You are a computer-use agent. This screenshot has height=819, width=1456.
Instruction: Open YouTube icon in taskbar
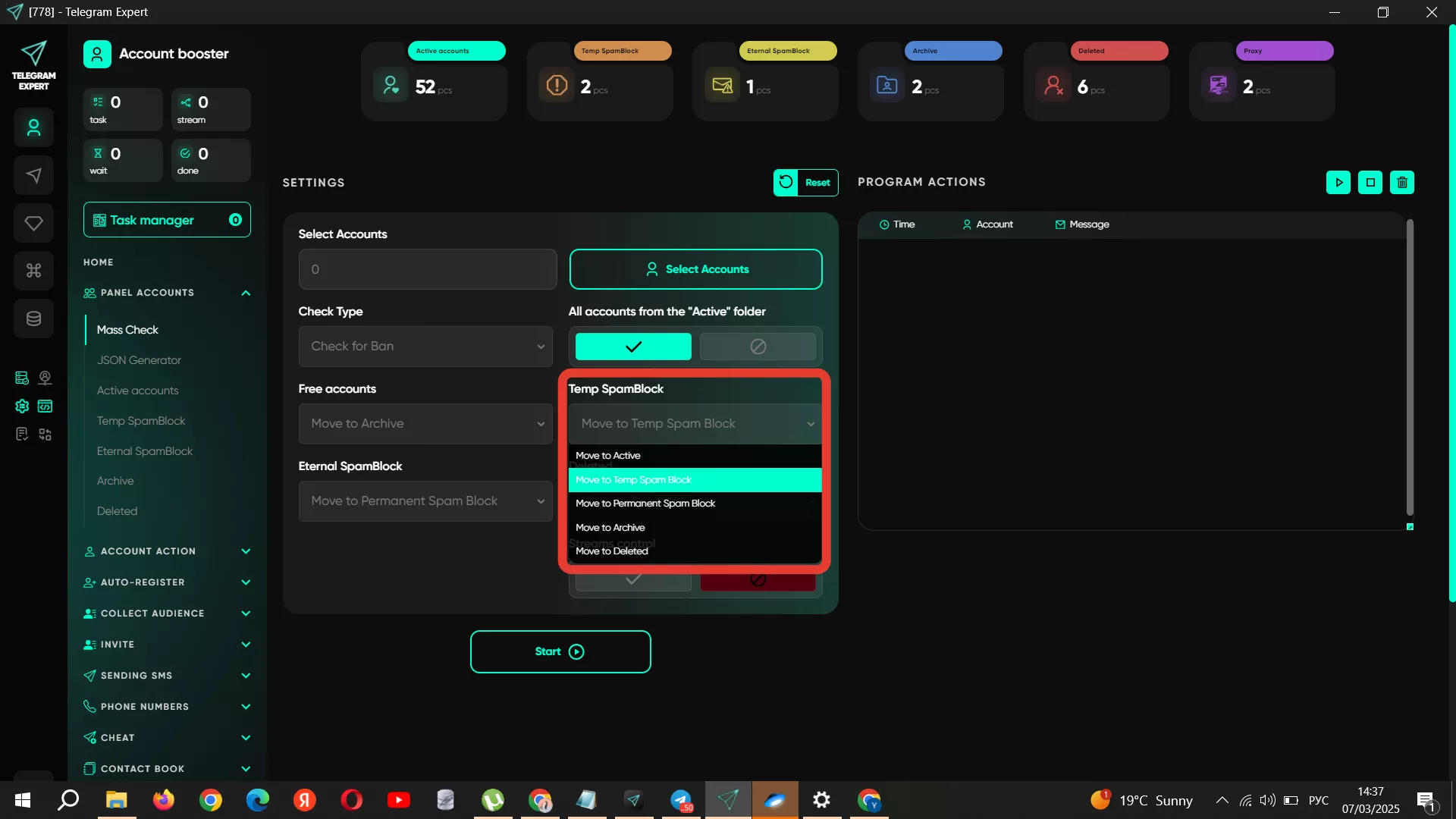[398, 800]
